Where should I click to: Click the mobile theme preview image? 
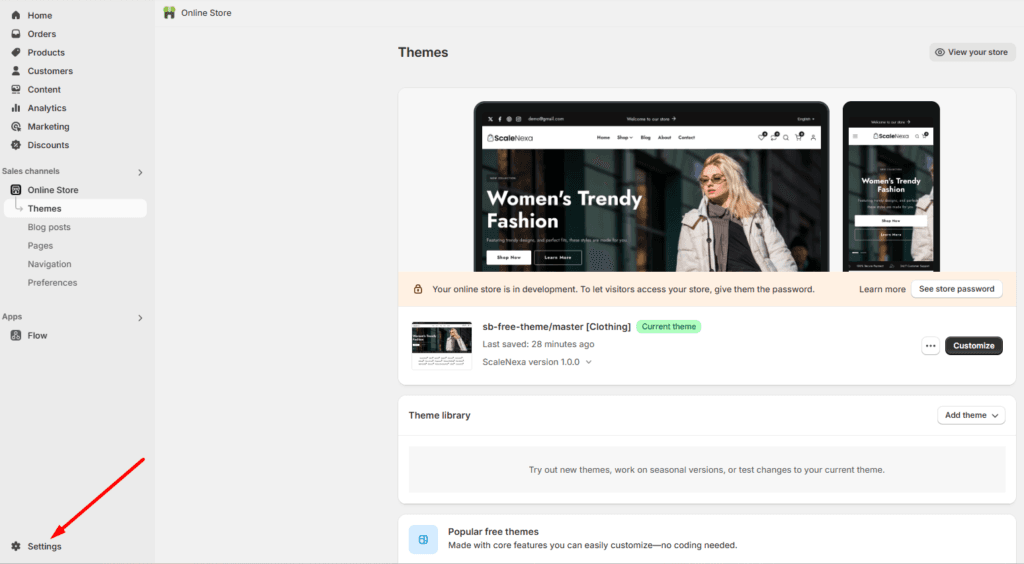point(891,187)
